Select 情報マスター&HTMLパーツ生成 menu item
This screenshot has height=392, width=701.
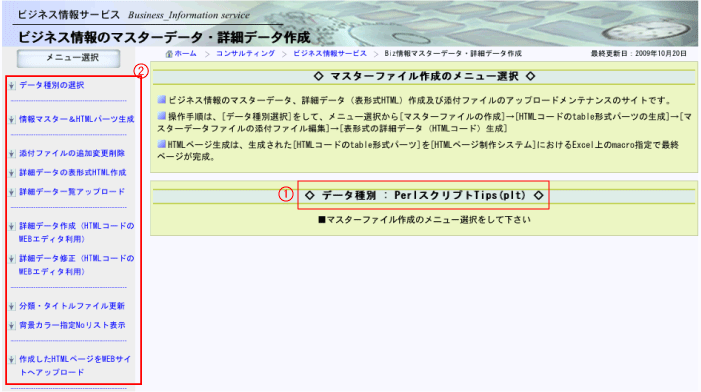pyautogui.click(x=76, y=119)
